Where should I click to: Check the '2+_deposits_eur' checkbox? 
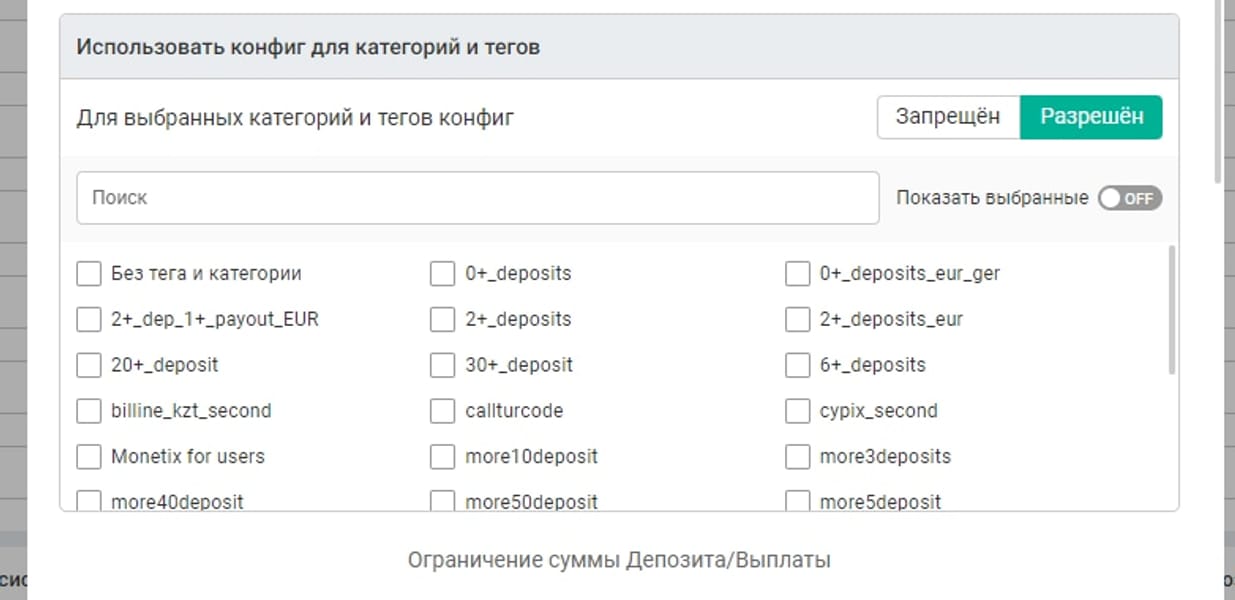click(x=797, y=318)
